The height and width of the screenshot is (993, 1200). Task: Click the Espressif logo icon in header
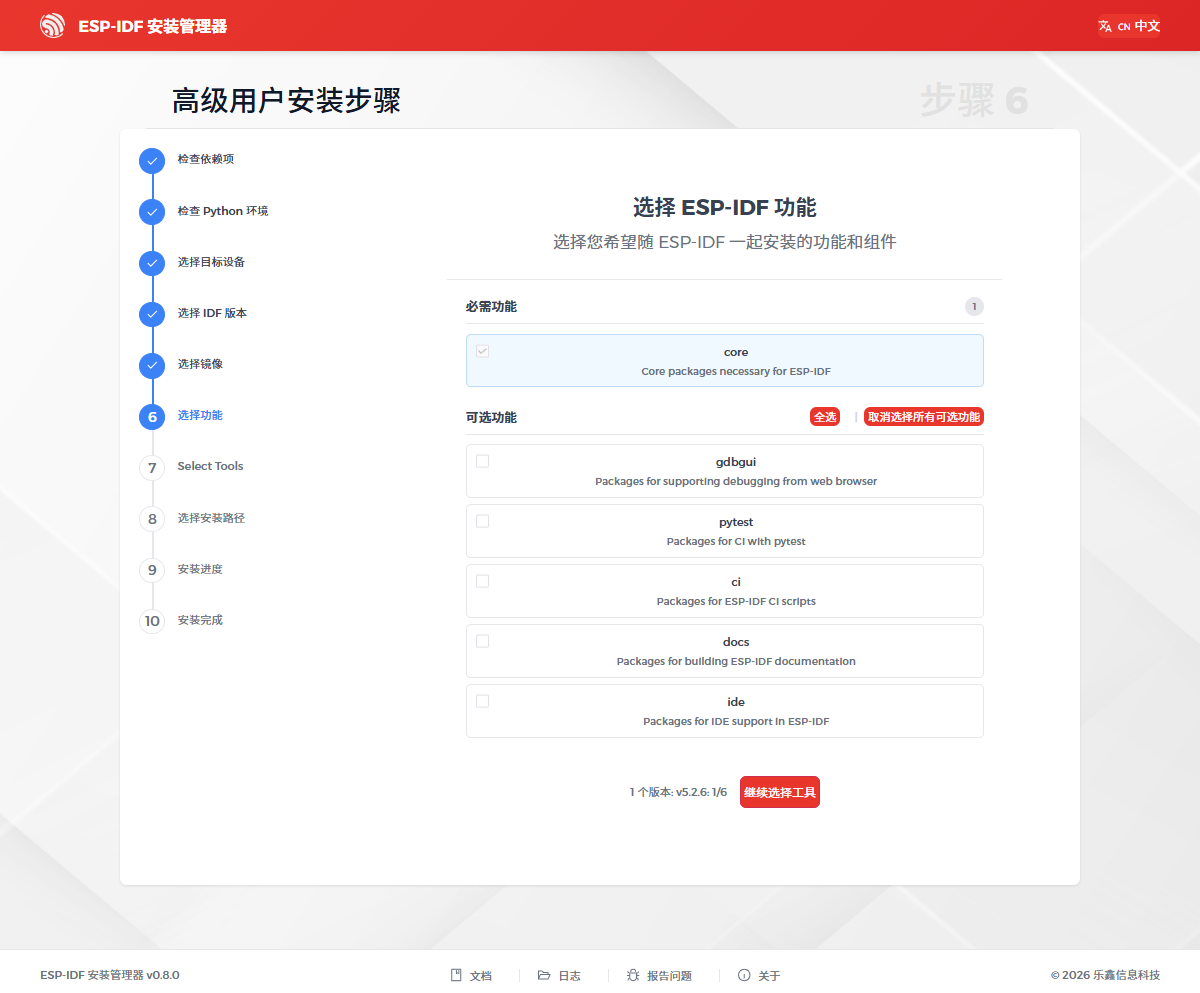coord(52,25)
